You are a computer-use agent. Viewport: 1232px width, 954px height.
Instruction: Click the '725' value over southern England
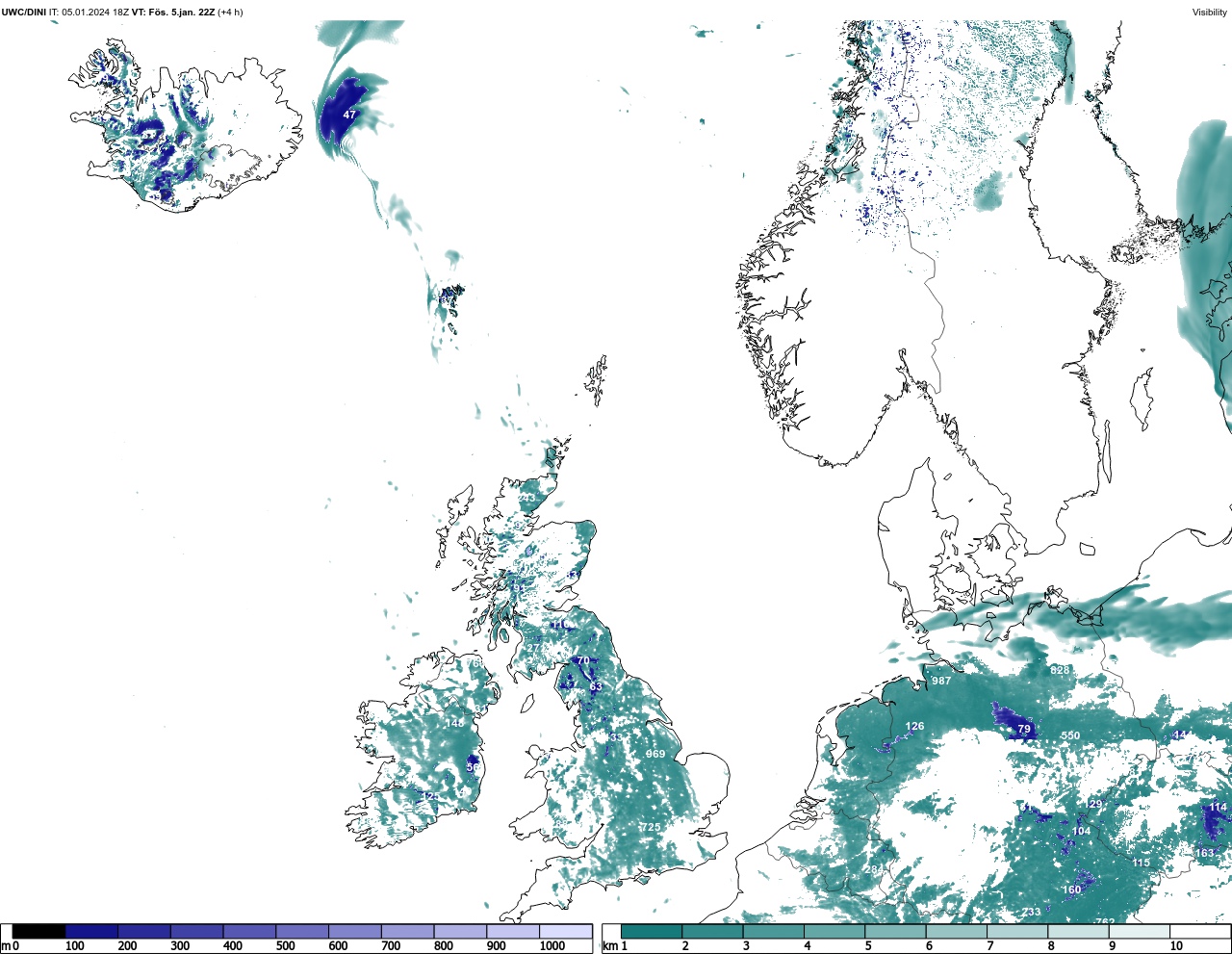click(652, 827)
